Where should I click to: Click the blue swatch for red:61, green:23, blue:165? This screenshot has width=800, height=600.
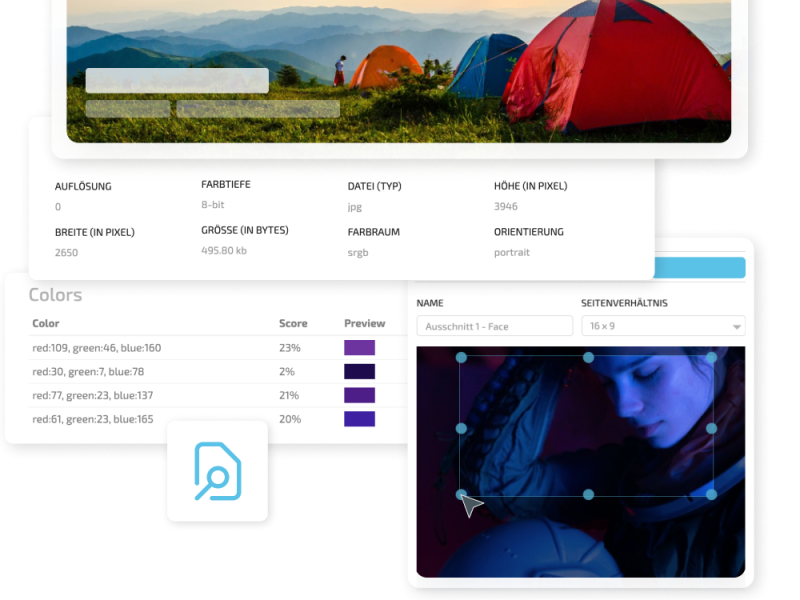point(360,419)
